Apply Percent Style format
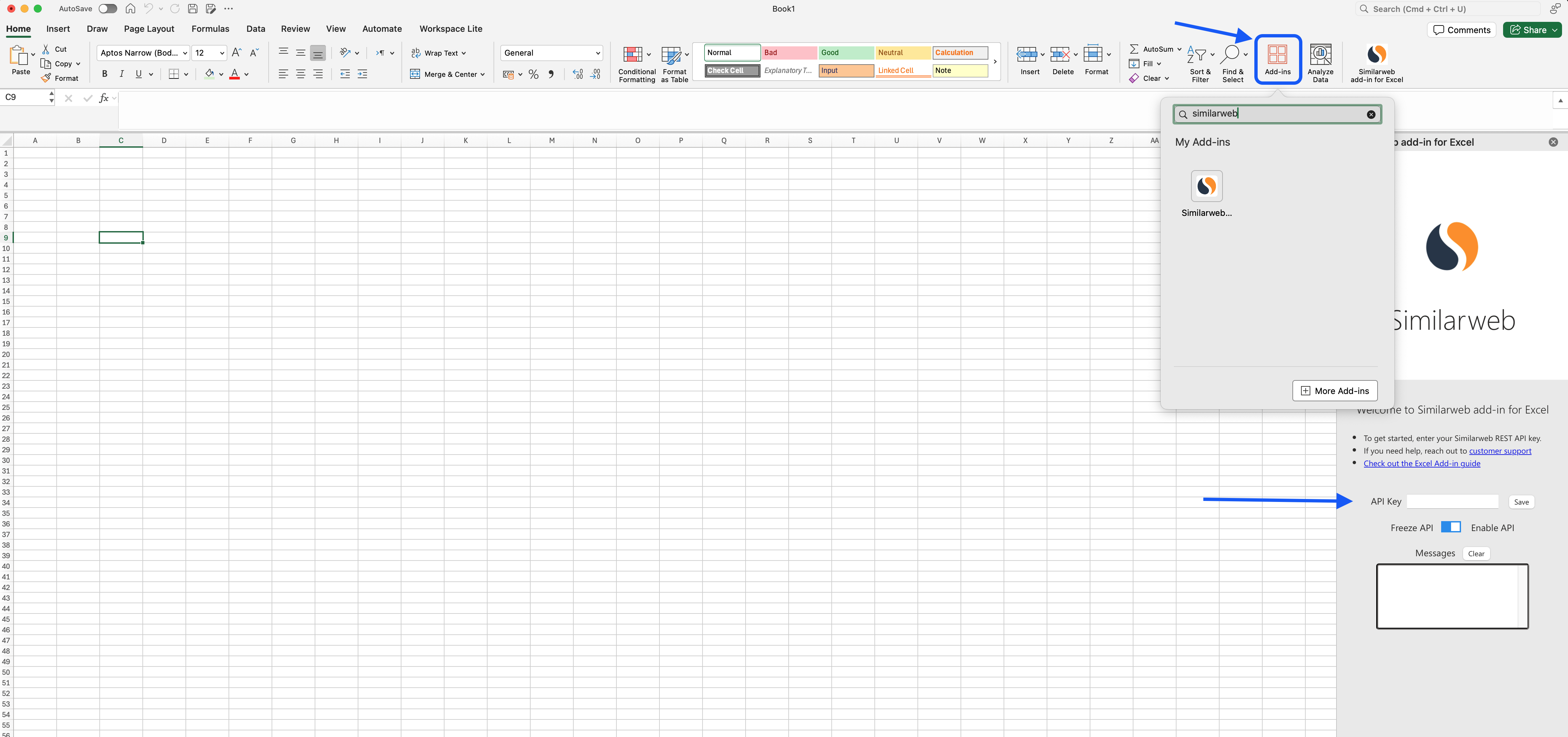The image size is (1568, 737). click(534, 74)
